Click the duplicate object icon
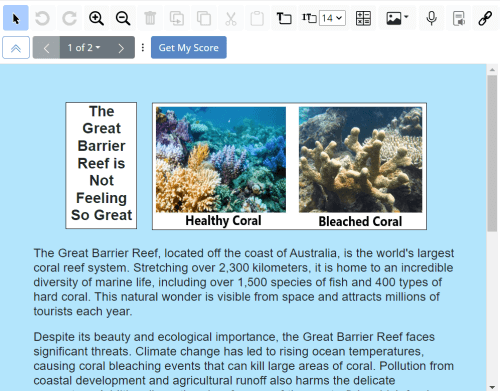500x391 pixels. (x=177, y=18)
